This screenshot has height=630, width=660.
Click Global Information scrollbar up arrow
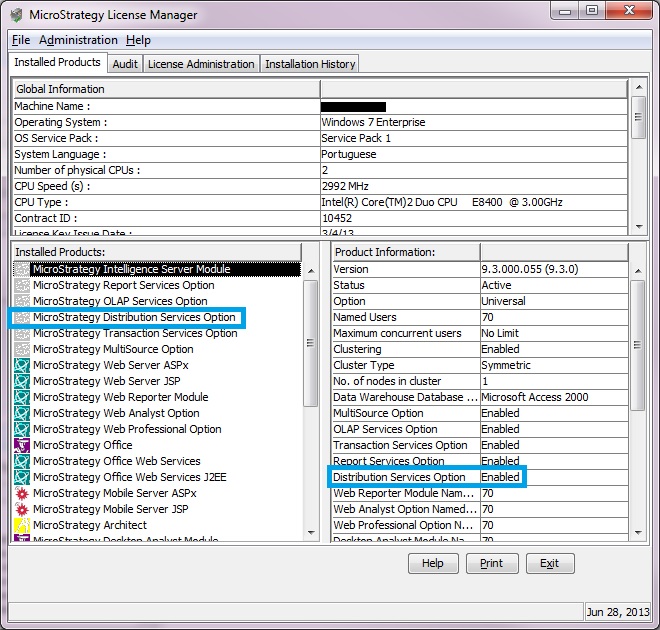click(639, 87)
